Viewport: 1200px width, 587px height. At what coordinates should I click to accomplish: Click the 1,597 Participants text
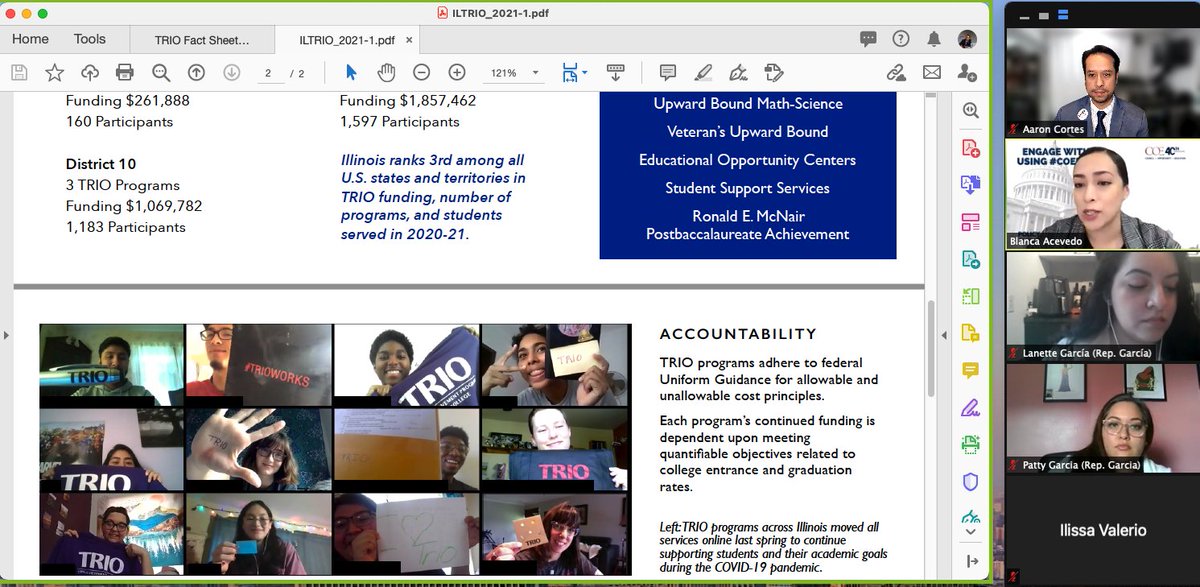coord(400,122)
